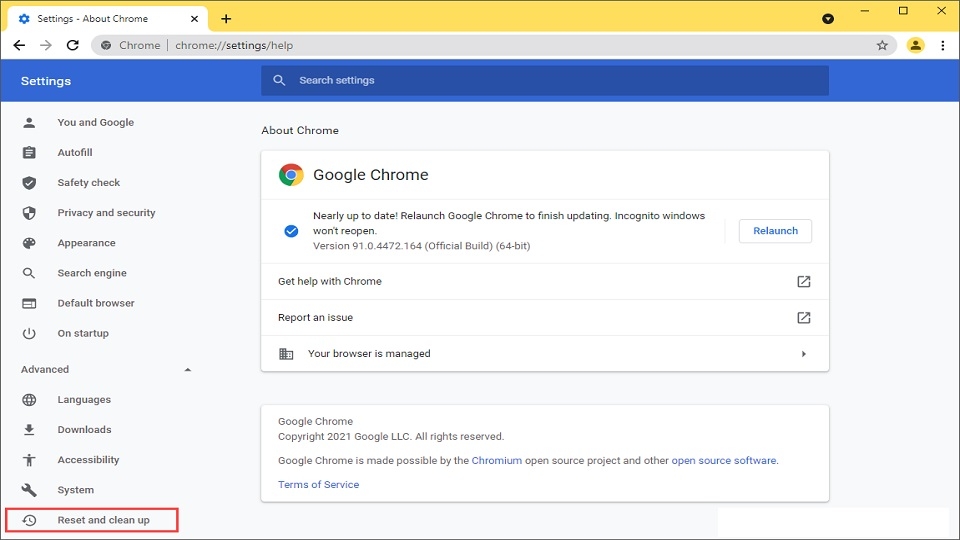Open Downloads settings
960x540 pixels.
[84, 430]
